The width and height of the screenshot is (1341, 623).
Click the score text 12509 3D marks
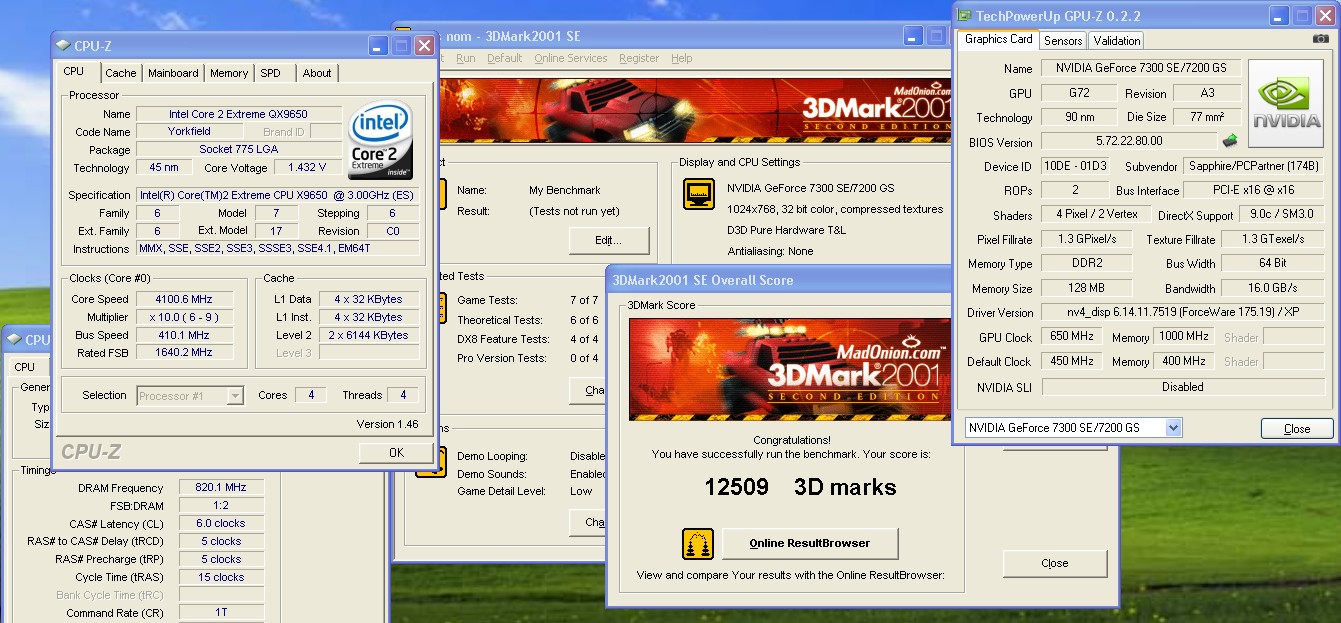800,487
